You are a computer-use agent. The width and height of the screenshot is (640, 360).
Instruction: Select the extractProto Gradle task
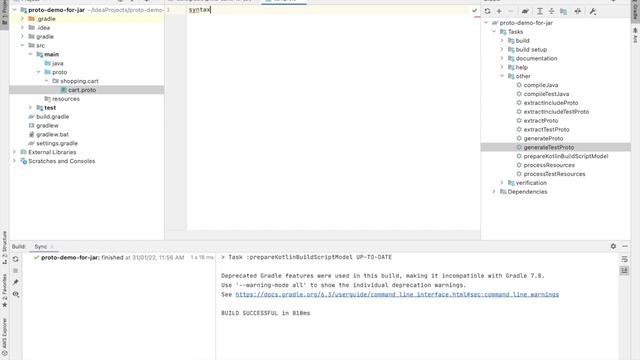click(x=540, y=121)
